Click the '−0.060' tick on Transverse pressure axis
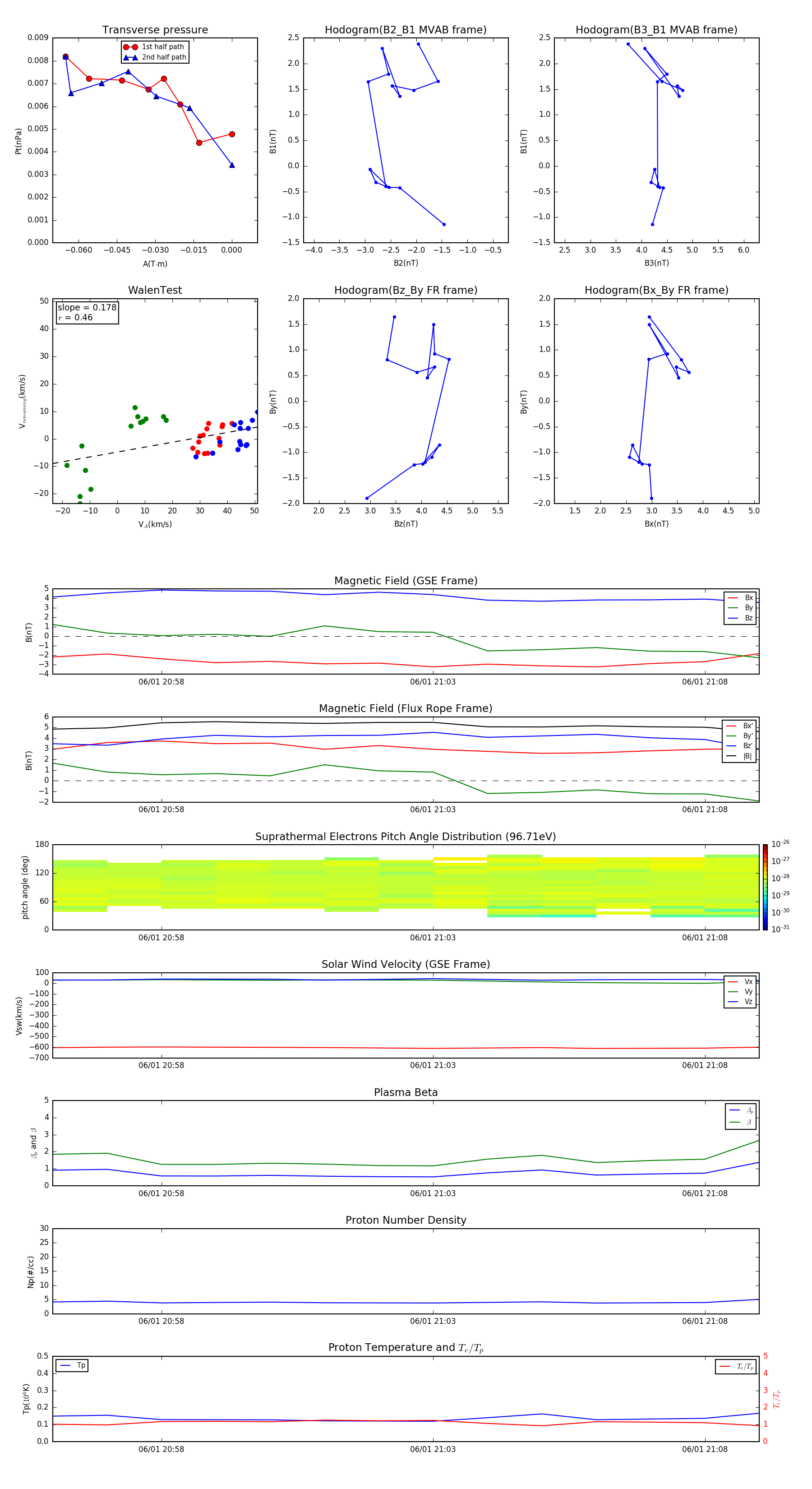The width and height of the screenshot is (812, 1489). 78,250
